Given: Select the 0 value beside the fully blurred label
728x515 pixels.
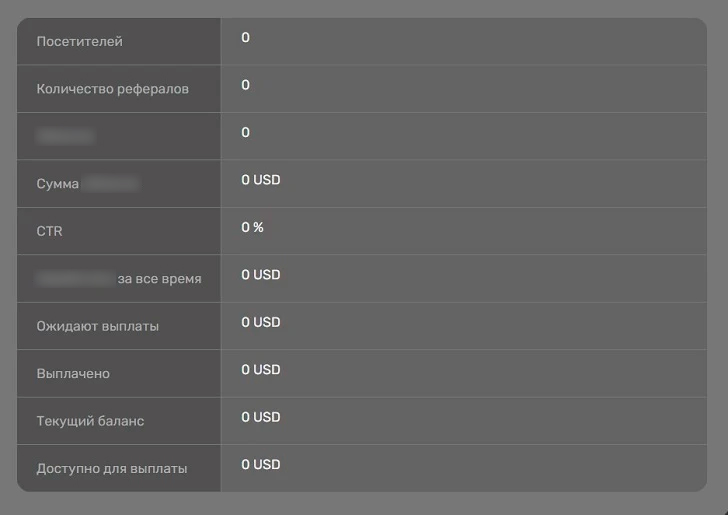Looking at the screenshot, I should pyautogui.click(x=246, y=133).
